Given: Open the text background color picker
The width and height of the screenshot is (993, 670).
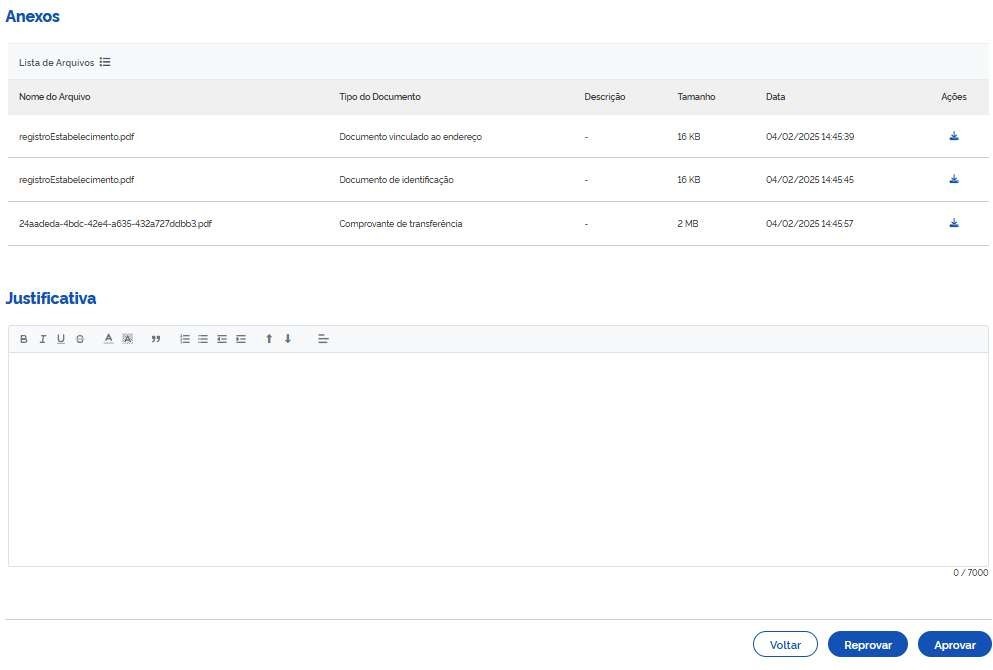Looking at the screenshot, I should tap(127, 339).
